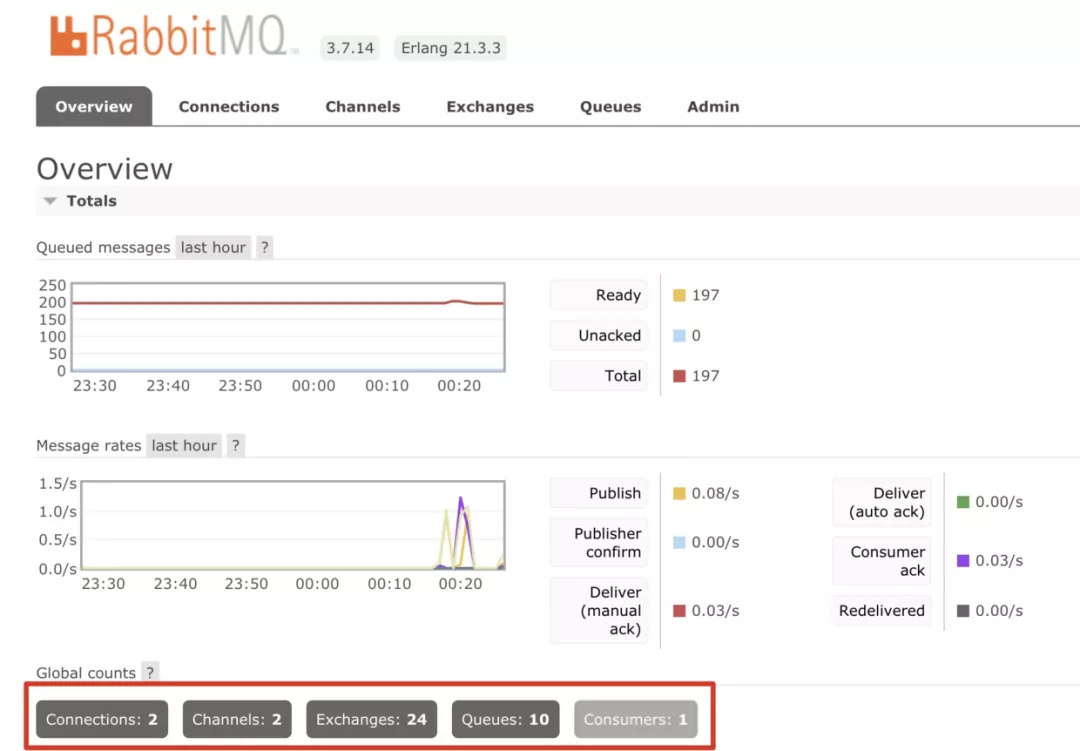
Task: Click the RabbitMQ logo
Action: (x=174, y=37)
